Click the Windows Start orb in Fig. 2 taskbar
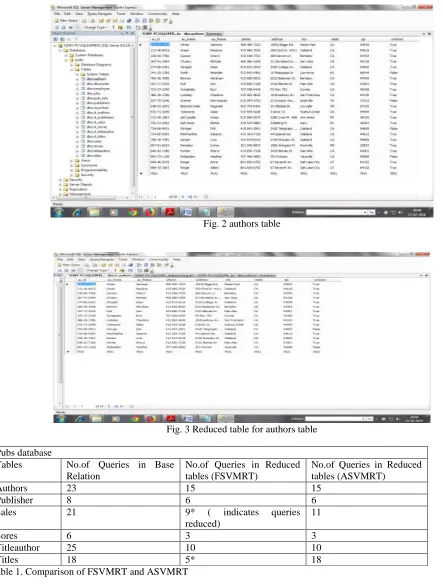This screenshot has width=443, height=585. [59, 212]
